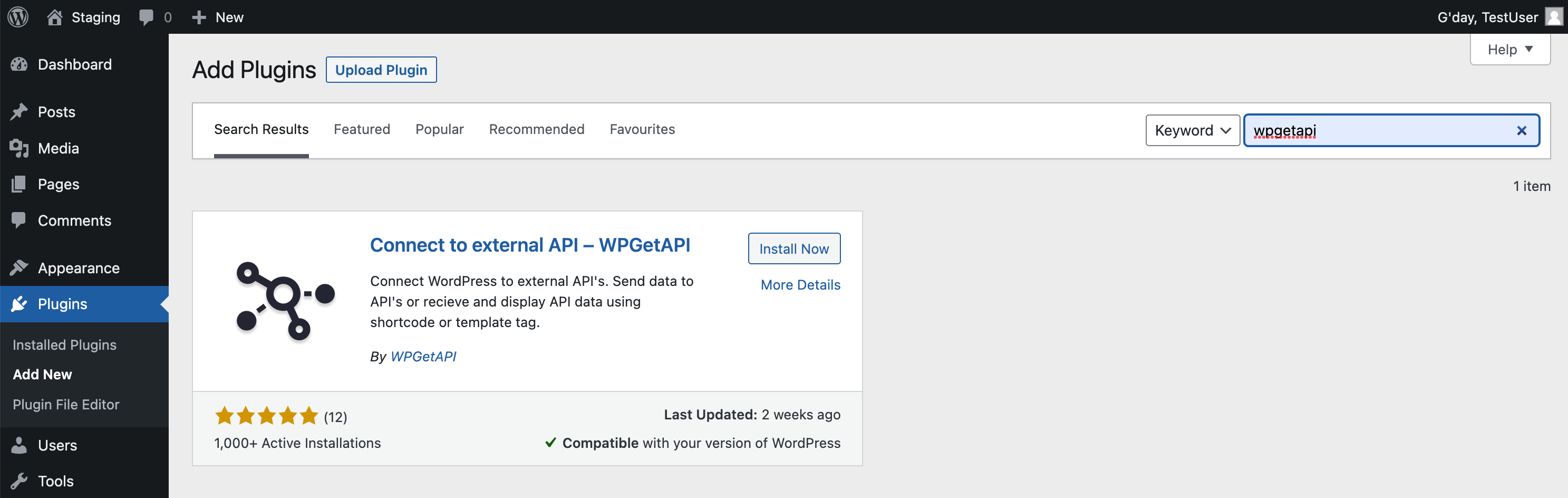
Task: Click the Staging site home icon
Action: [x=55, y=16]
